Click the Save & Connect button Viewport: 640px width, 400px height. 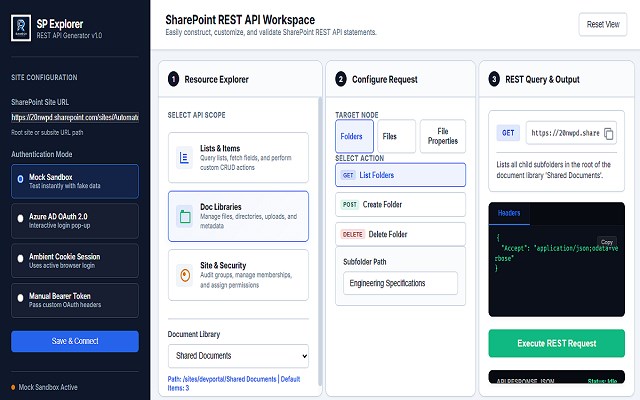pyautogui.click(x=75, y=341)
